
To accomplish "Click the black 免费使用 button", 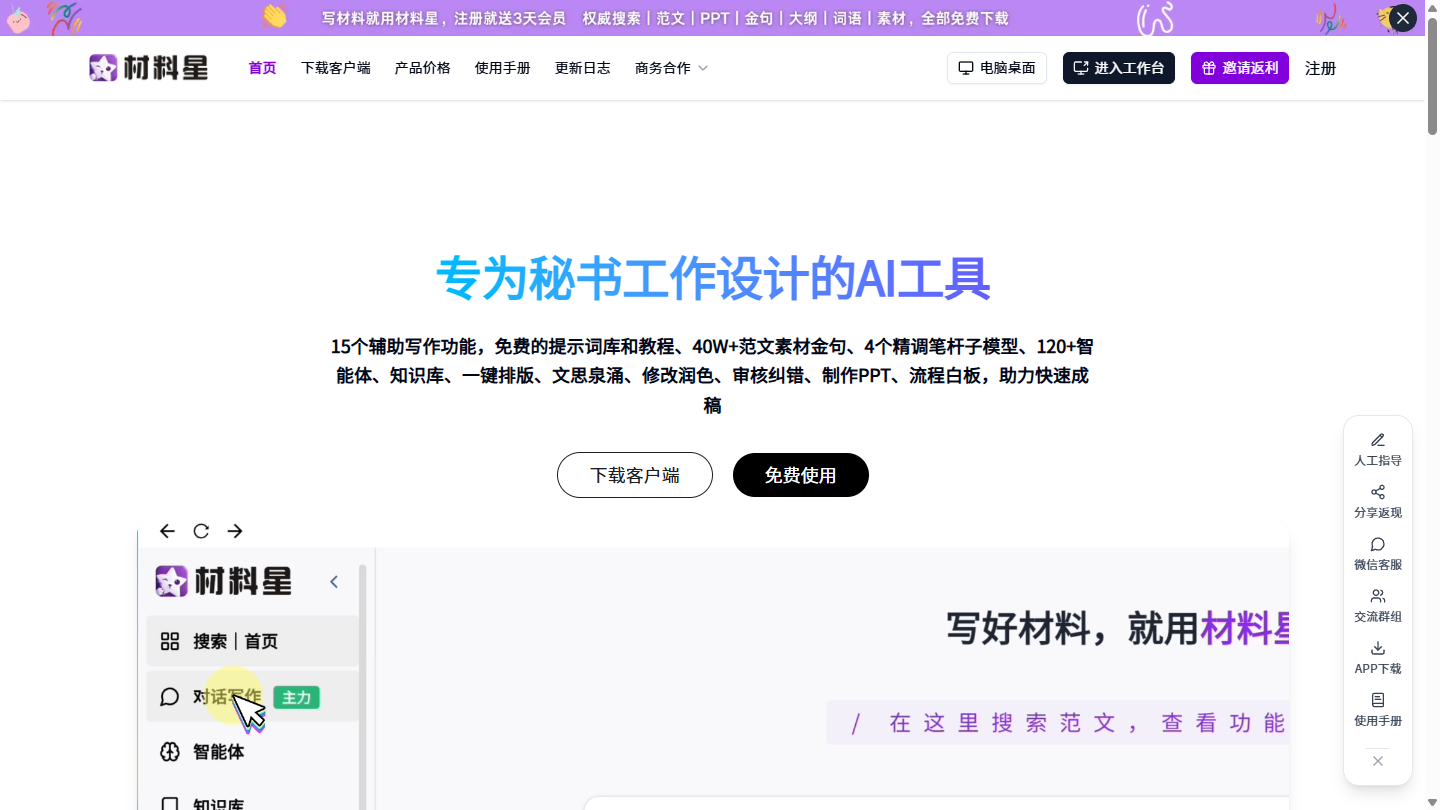I will (801, 475).
